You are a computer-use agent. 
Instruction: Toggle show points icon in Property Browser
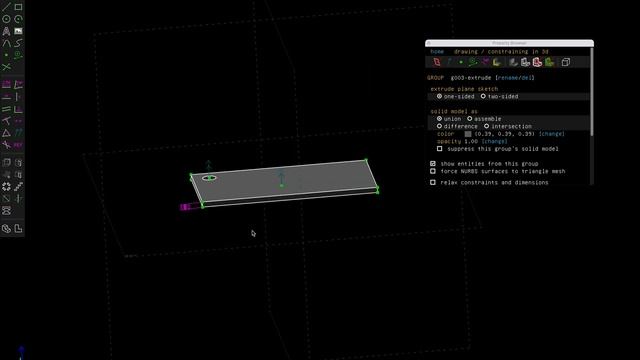[461, 62]
